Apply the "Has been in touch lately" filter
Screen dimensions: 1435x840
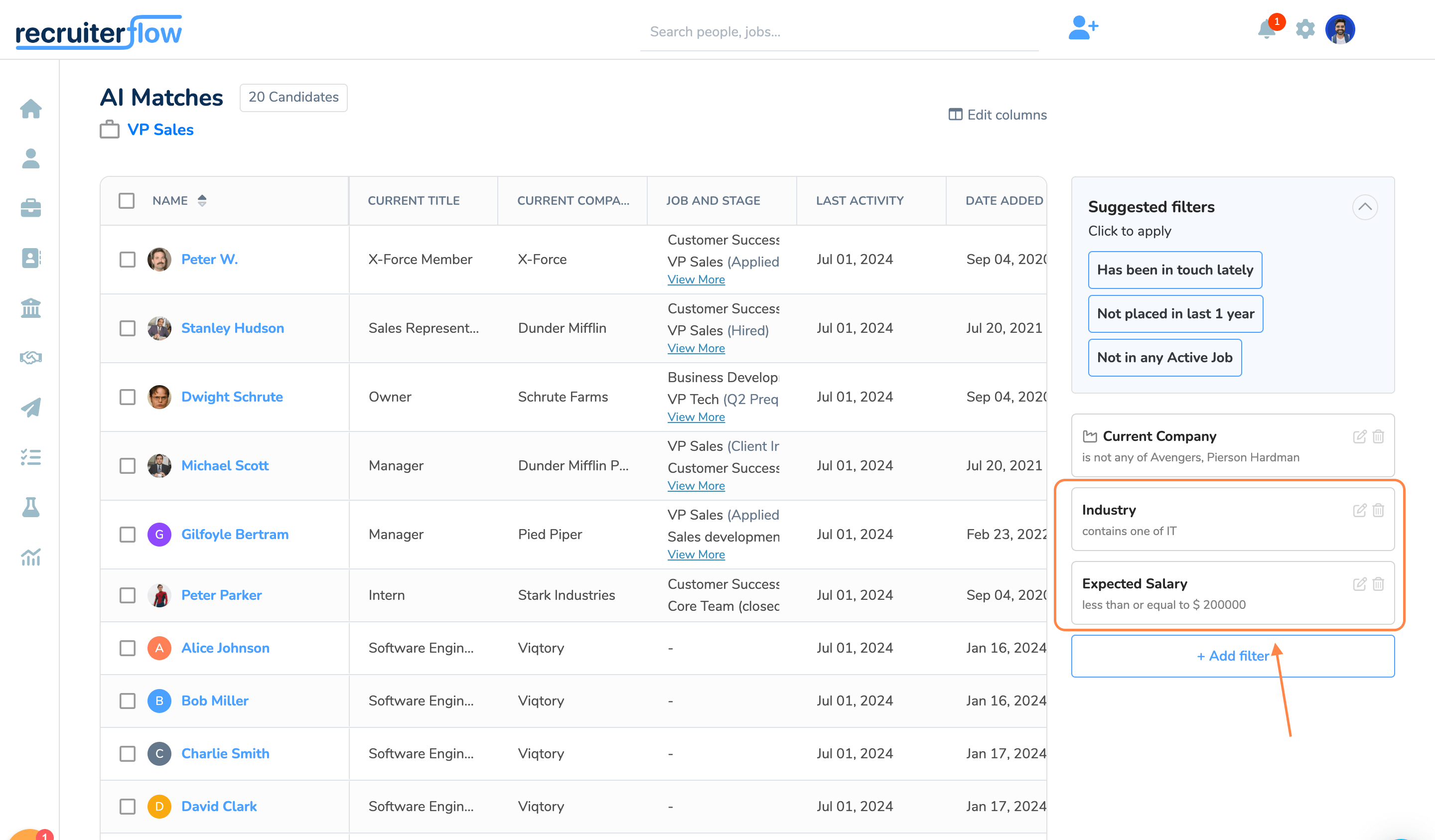point(1175,270)
